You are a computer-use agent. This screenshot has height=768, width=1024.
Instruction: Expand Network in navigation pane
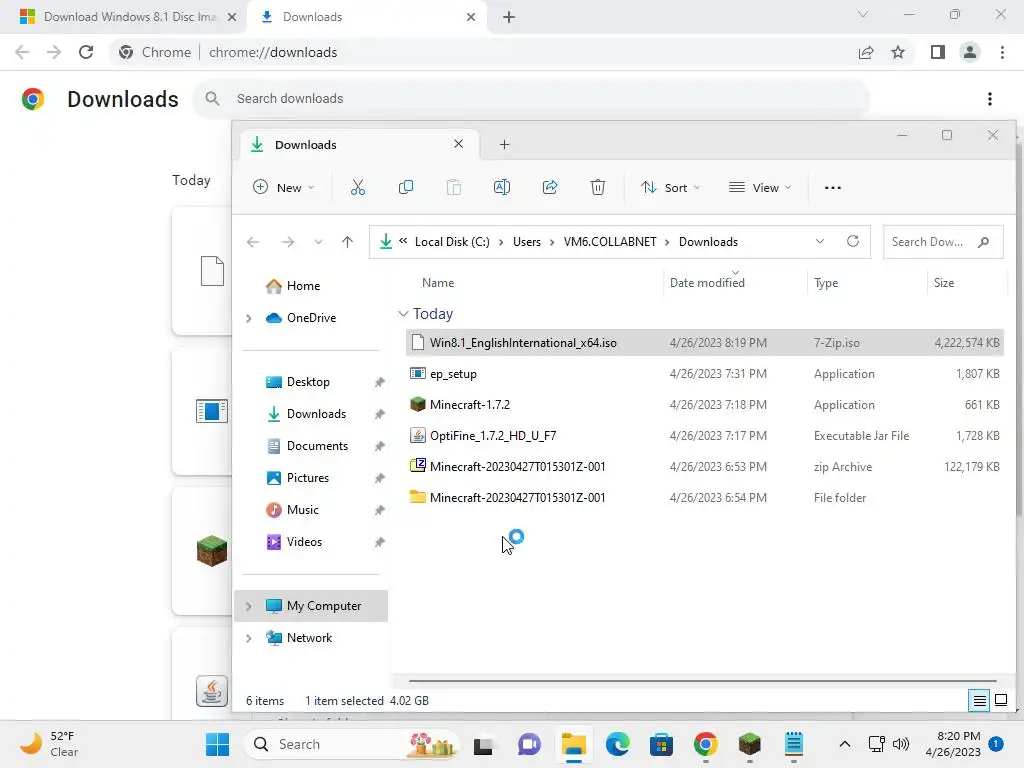click(248, 638)
